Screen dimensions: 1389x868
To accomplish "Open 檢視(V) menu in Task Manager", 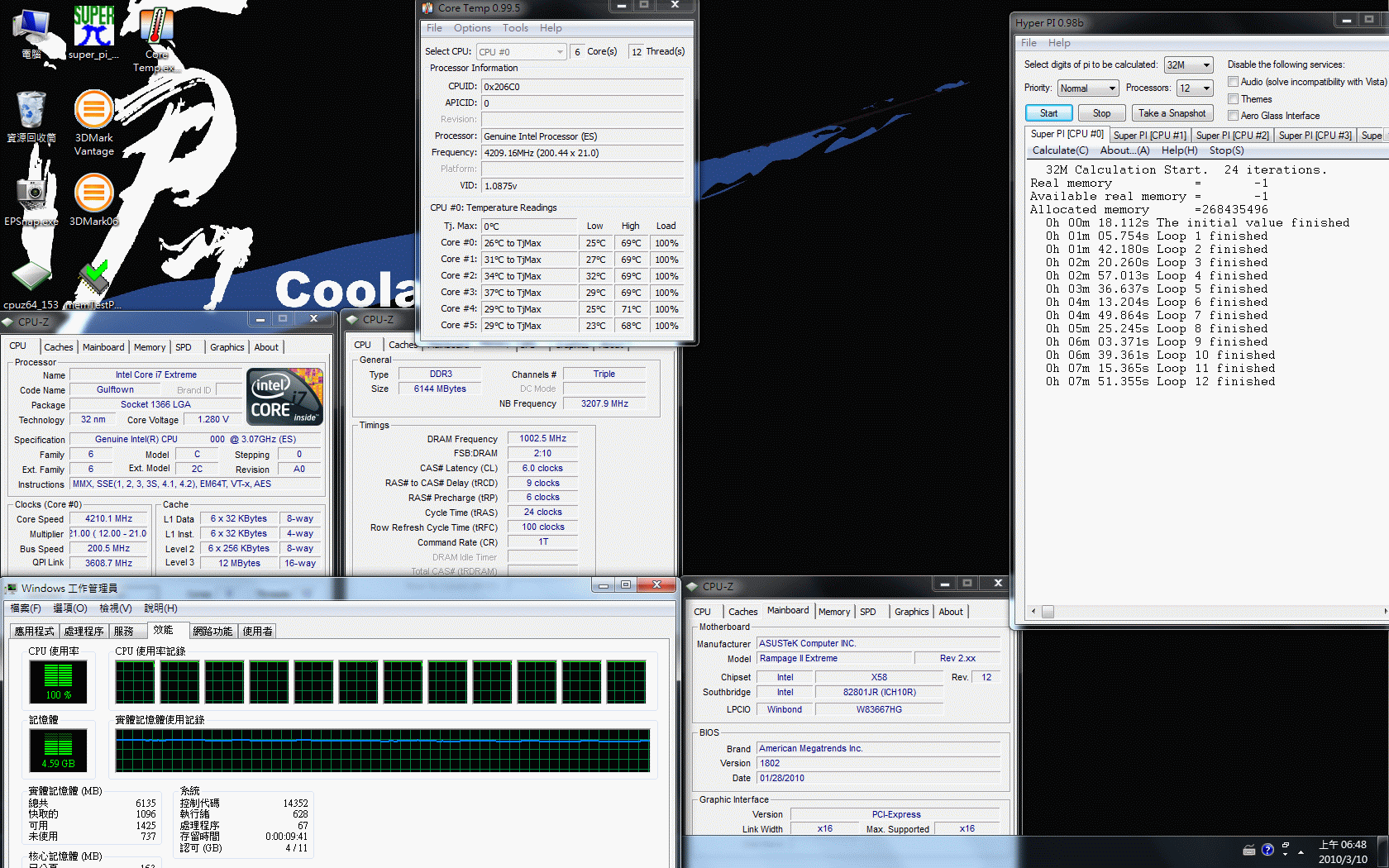I will click(115, 608).
